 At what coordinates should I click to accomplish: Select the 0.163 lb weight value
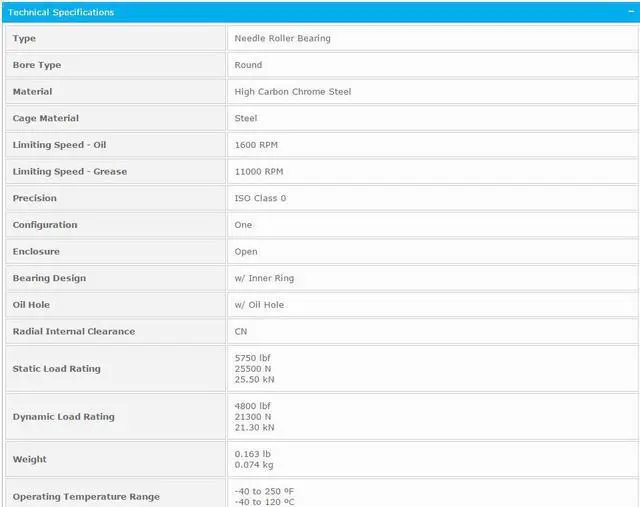[253, 454]
